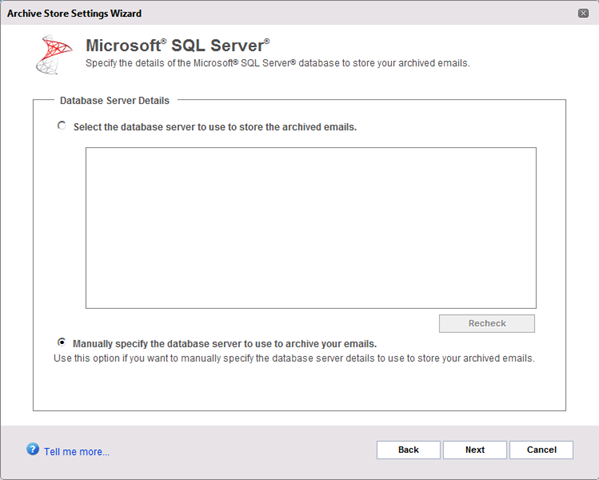The height and width of the screenshot is (480, 599).
Task: Click the 'Manually specify the database server' label text
Action: coord(225,344)
